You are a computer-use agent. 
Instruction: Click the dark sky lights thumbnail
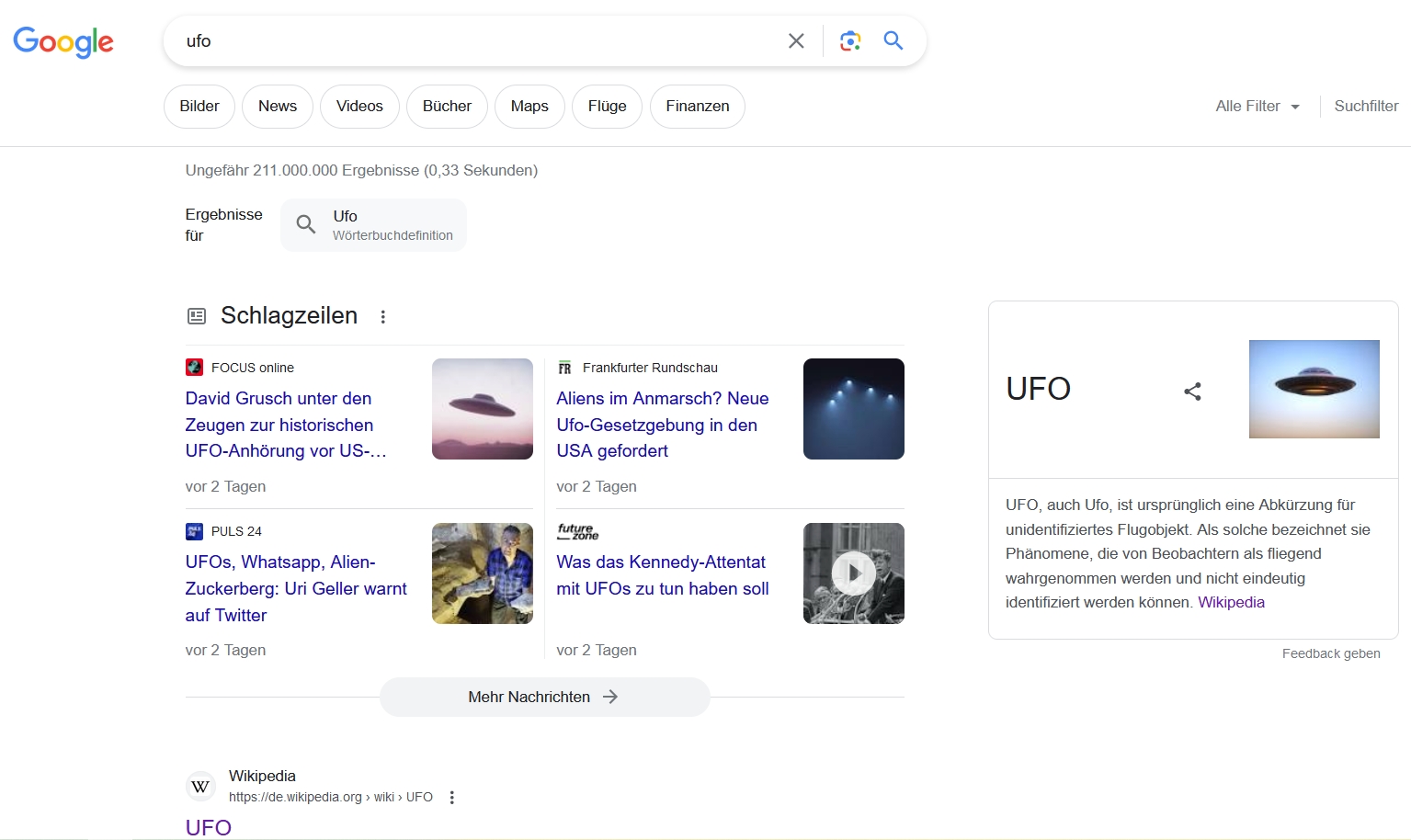pyautogui.click(x=854, y=409)
